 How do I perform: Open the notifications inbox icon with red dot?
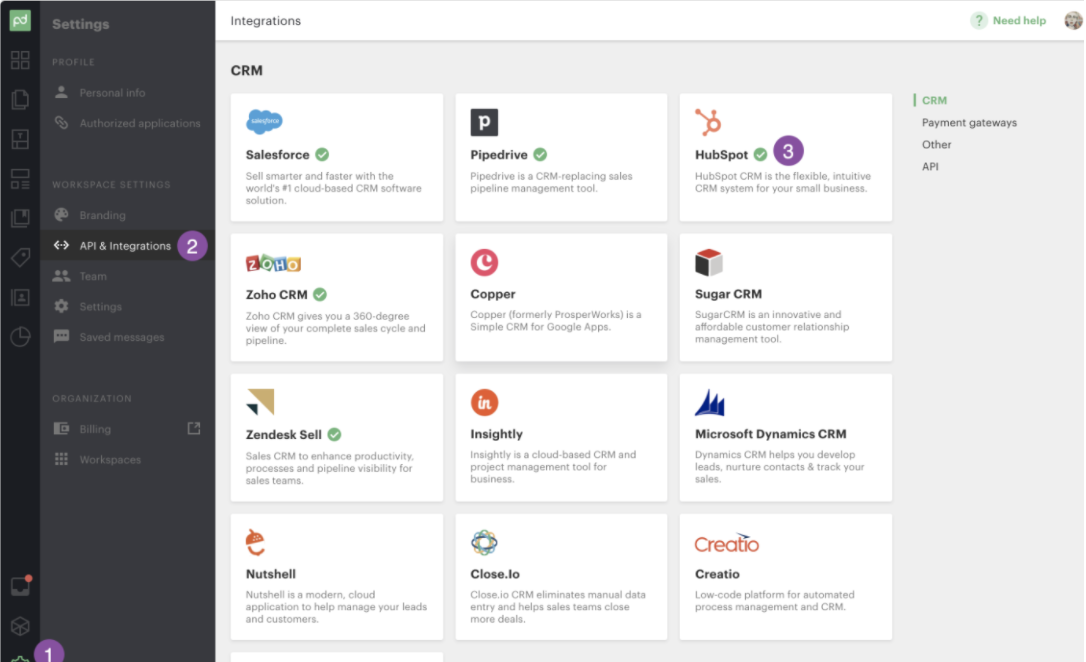tap(20, 586)
